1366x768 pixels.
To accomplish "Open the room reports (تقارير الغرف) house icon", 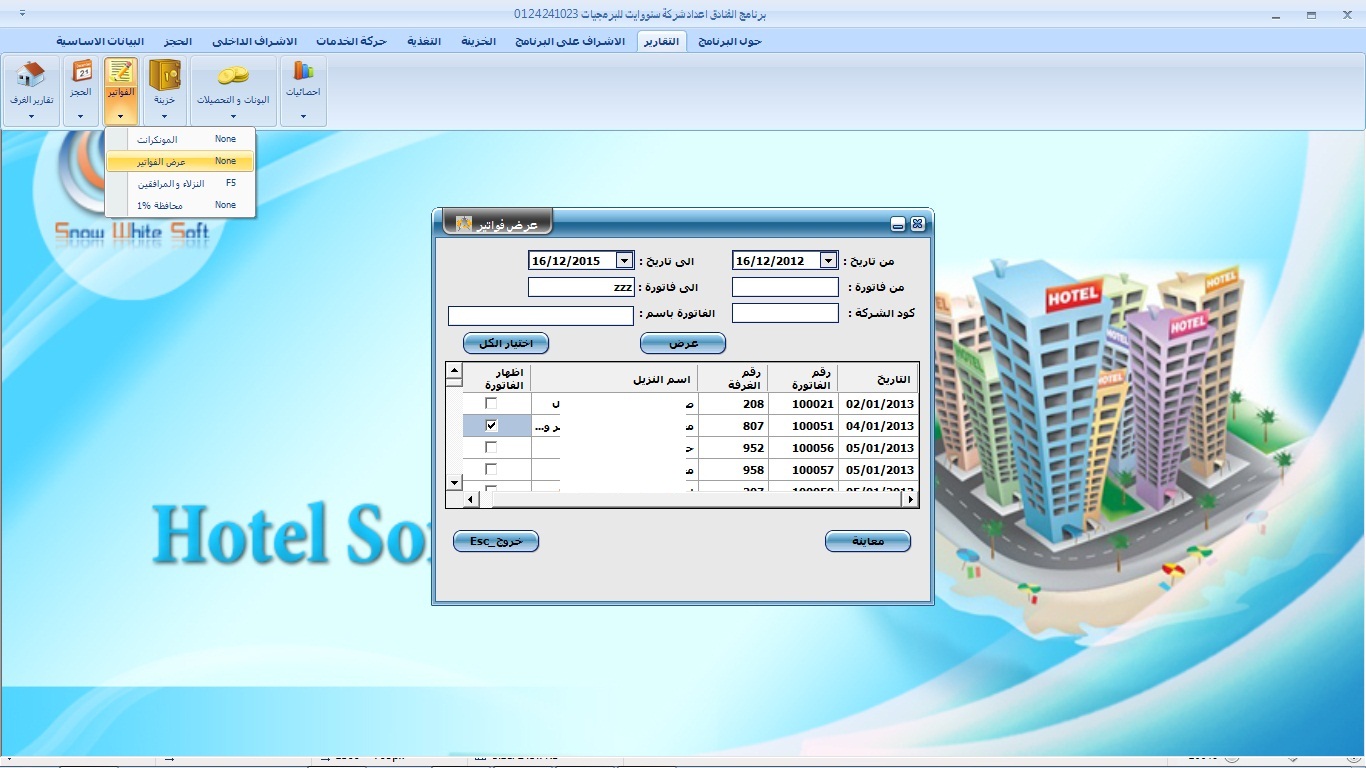I will pos(31,76).
